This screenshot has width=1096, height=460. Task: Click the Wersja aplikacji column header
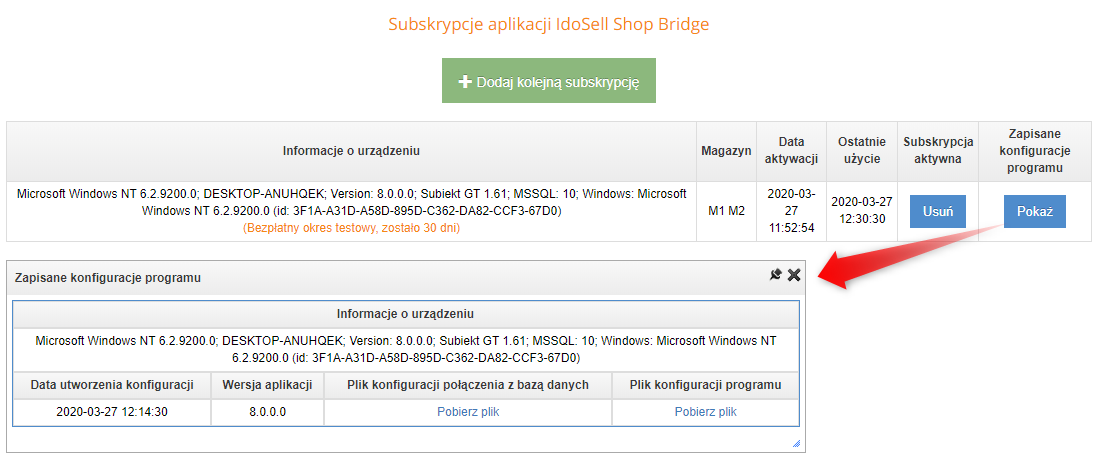pos(267,384)
